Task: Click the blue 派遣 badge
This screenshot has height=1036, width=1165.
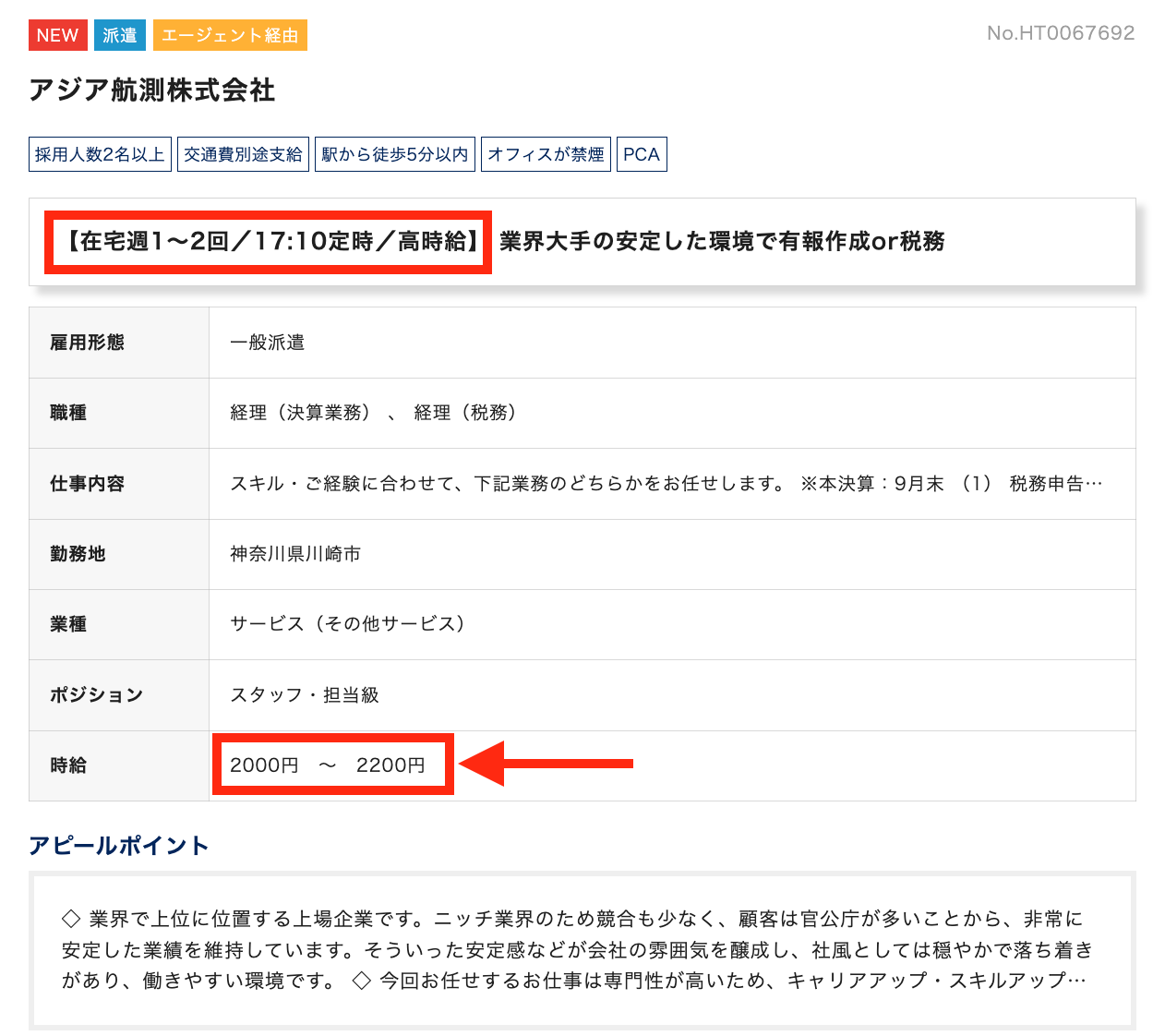Action: click(120, 35)
